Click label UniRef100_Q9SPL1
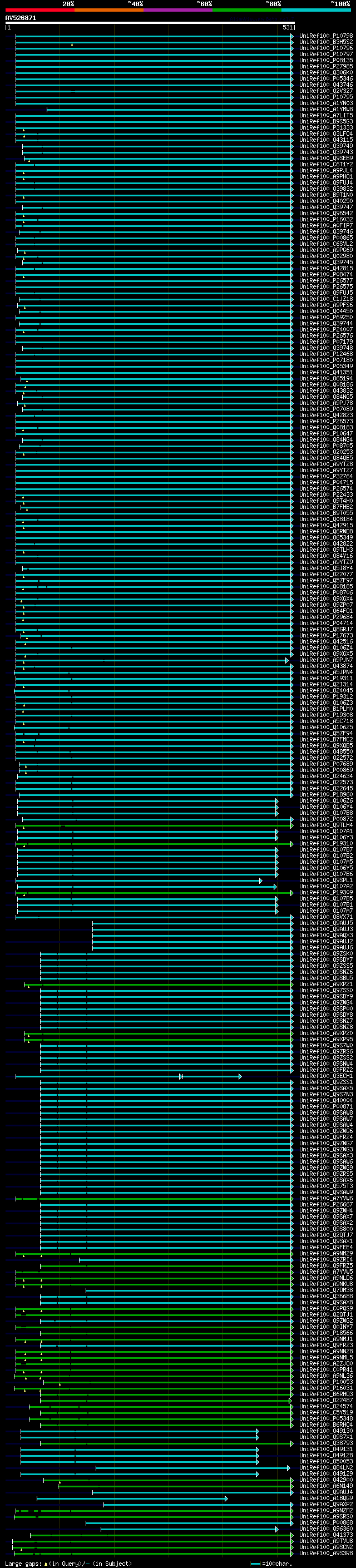356x1568 pixels. (x=326, y=880)
